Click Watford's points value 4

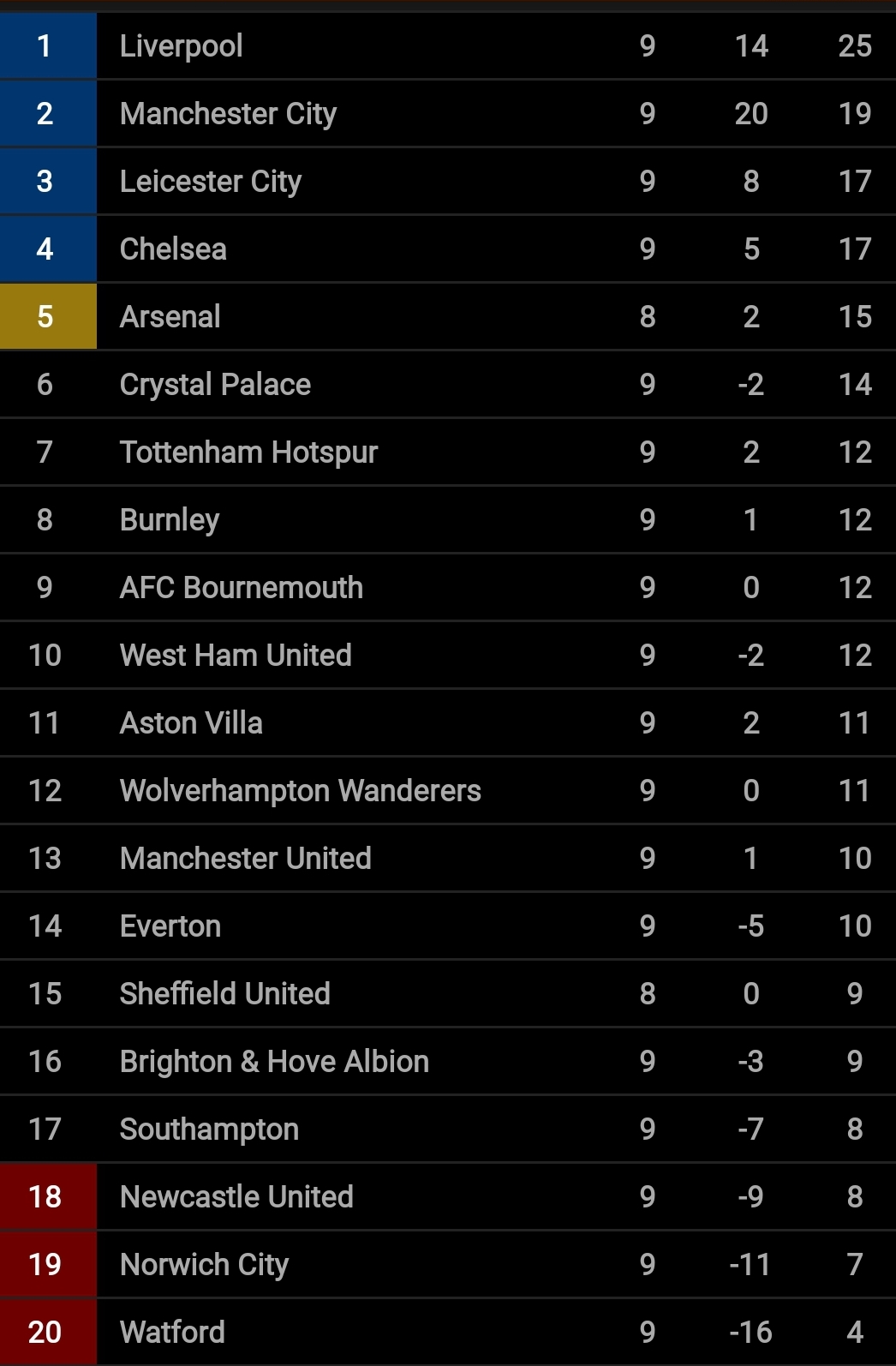pos(855,1332)
